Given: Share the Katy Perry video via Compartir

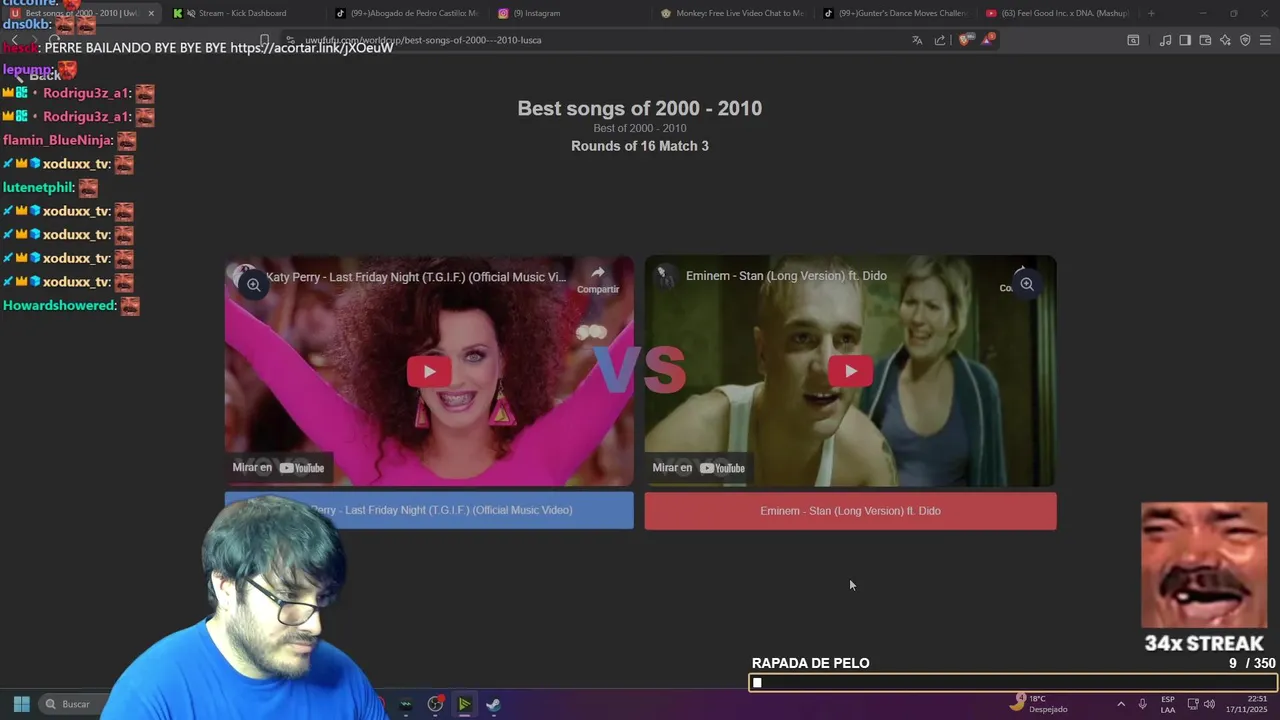Looking at the screenshot, I should (x=598, y=279).
